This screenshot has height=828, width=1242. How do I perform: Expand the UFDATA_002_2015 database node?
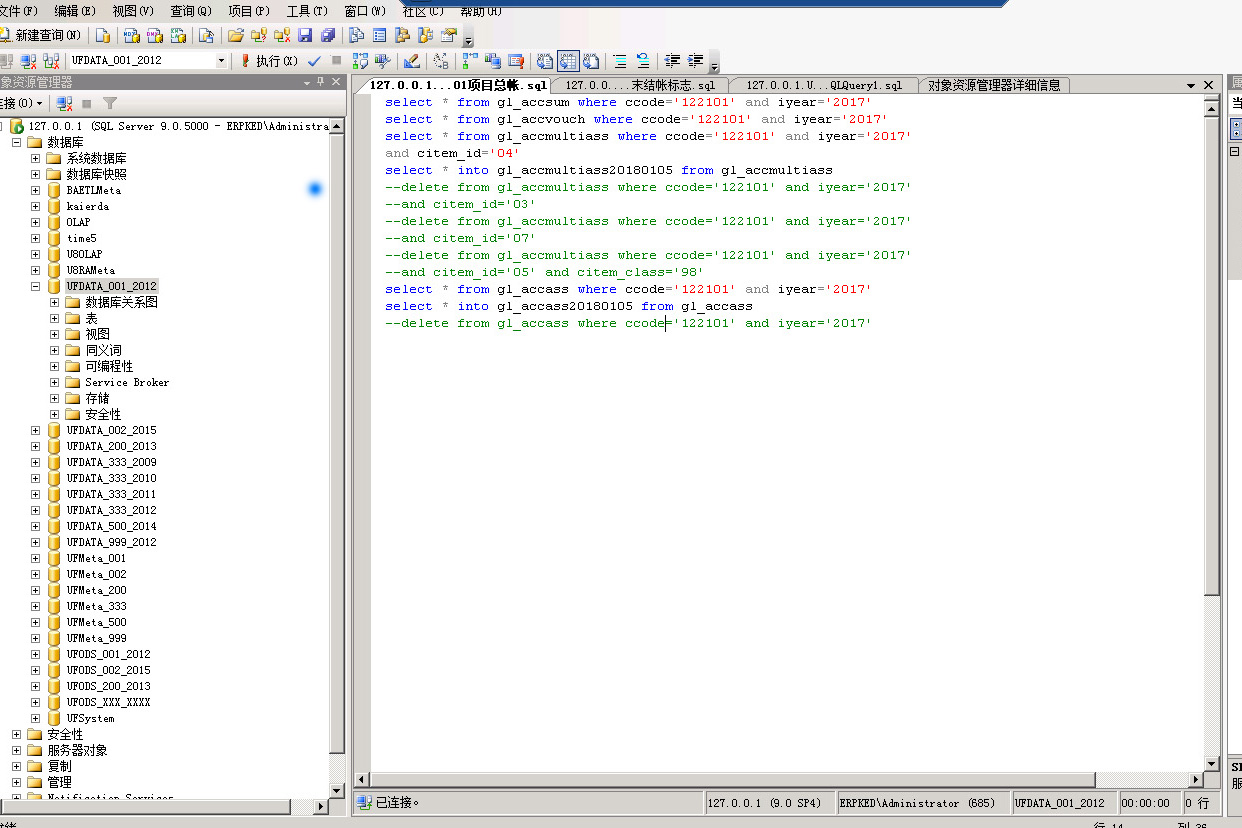tap(36, 430)
